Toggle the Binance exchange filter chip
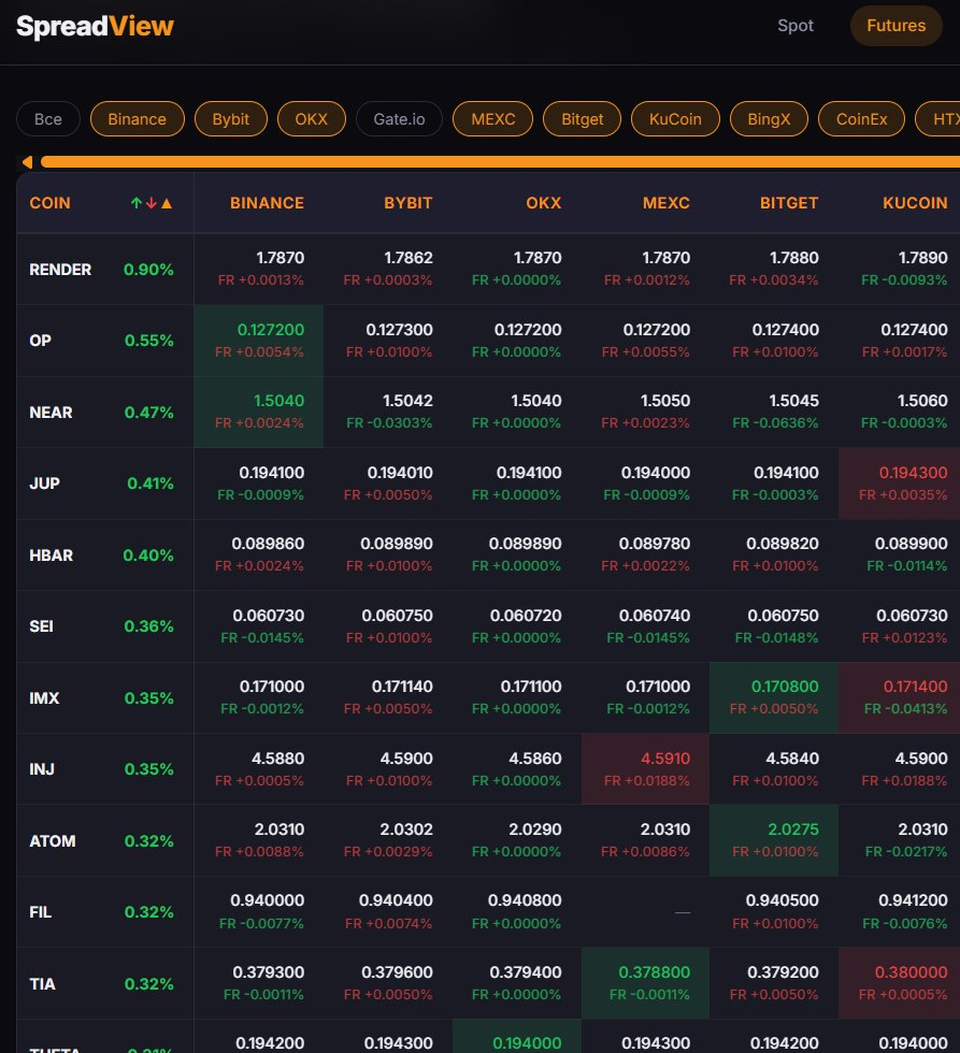 [x=137, y=119]
